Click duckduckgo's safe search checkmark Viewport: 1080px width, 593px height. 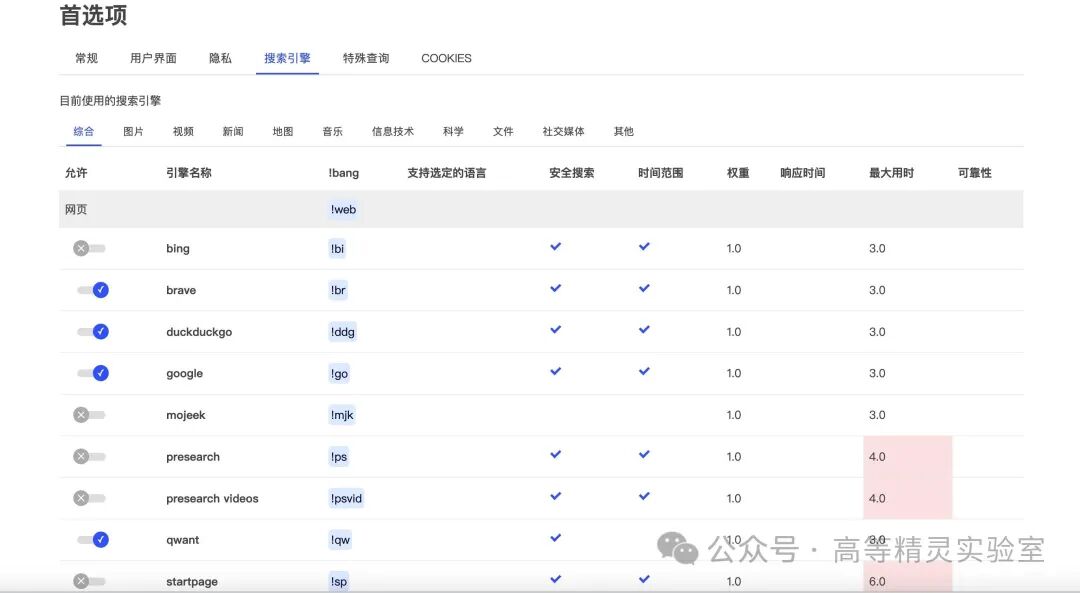556,330
